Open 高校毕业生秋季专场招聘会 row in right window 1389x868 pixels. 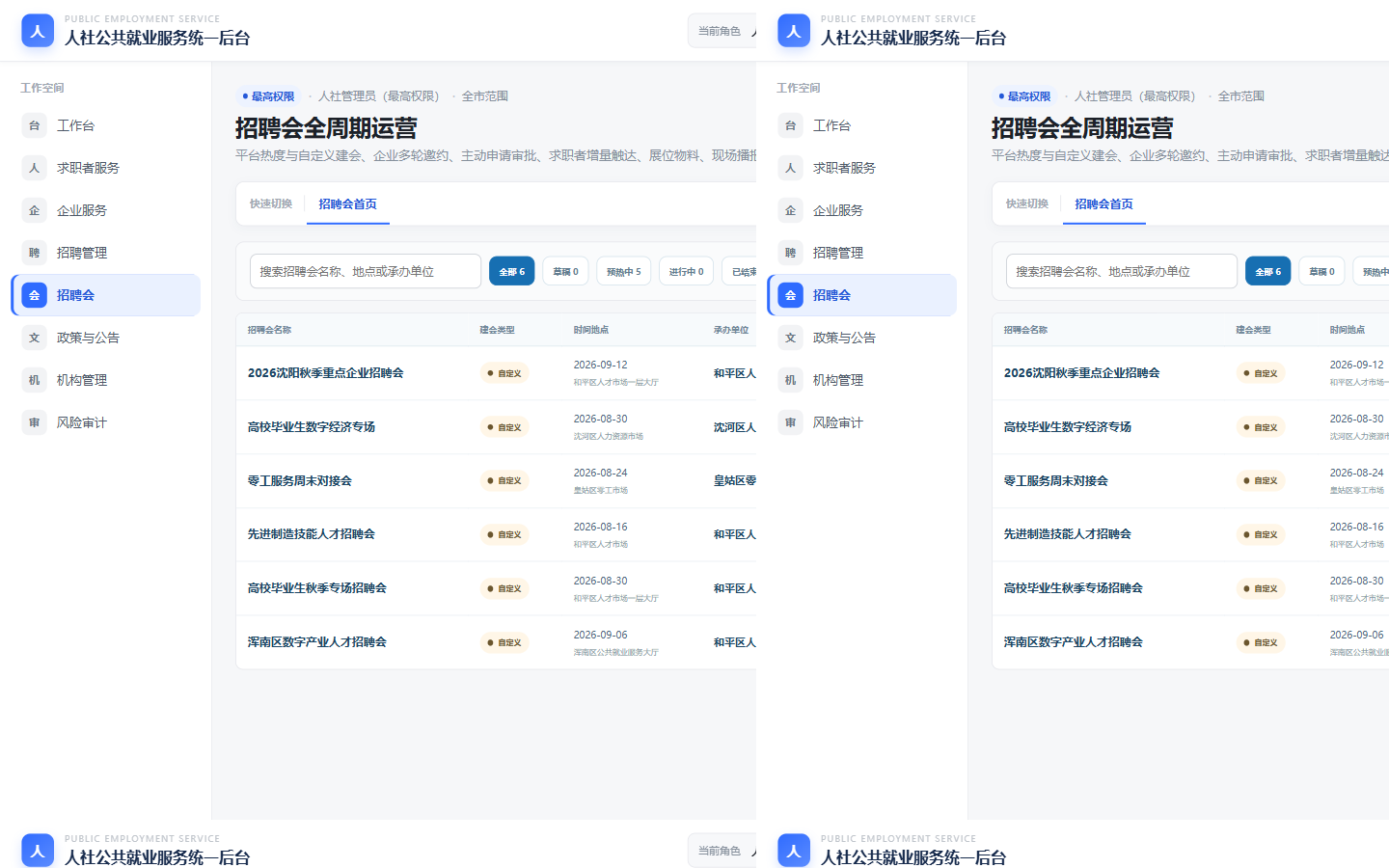[1190, 588]
